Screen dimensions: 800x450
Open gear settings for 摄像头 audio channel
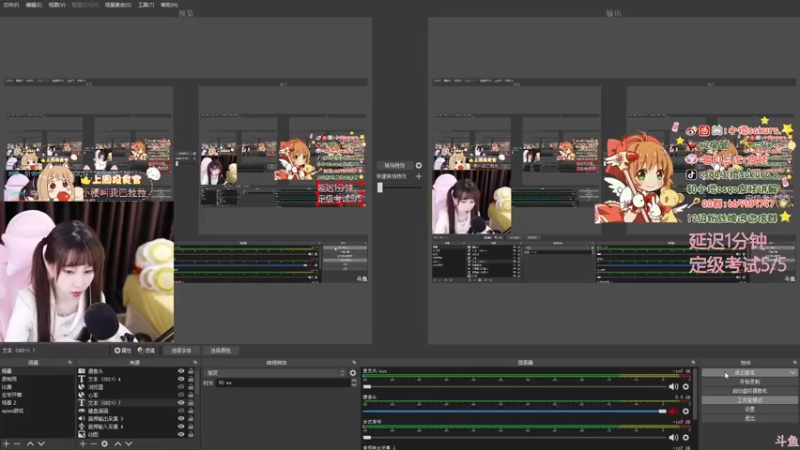click(x=686, y=411)
